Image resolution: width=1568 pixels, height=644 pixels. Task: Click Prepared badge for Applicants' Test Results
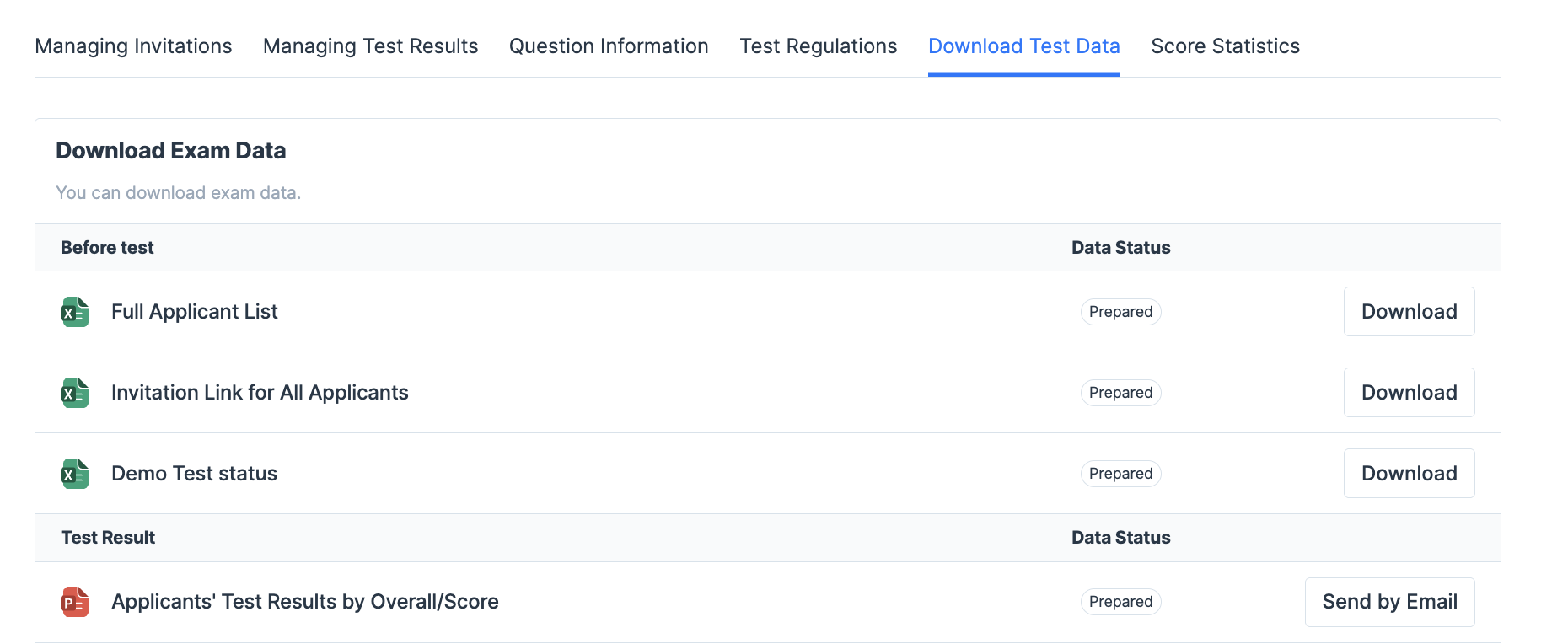coord(1120,602)
